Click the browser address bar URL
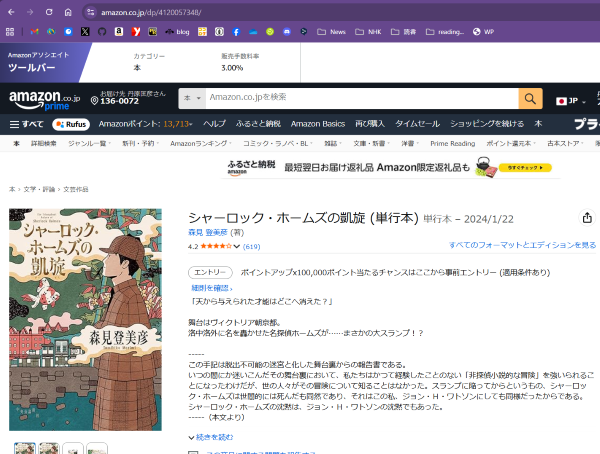The image size is (600, 454). pyautogui.click(x=151, y=12)
